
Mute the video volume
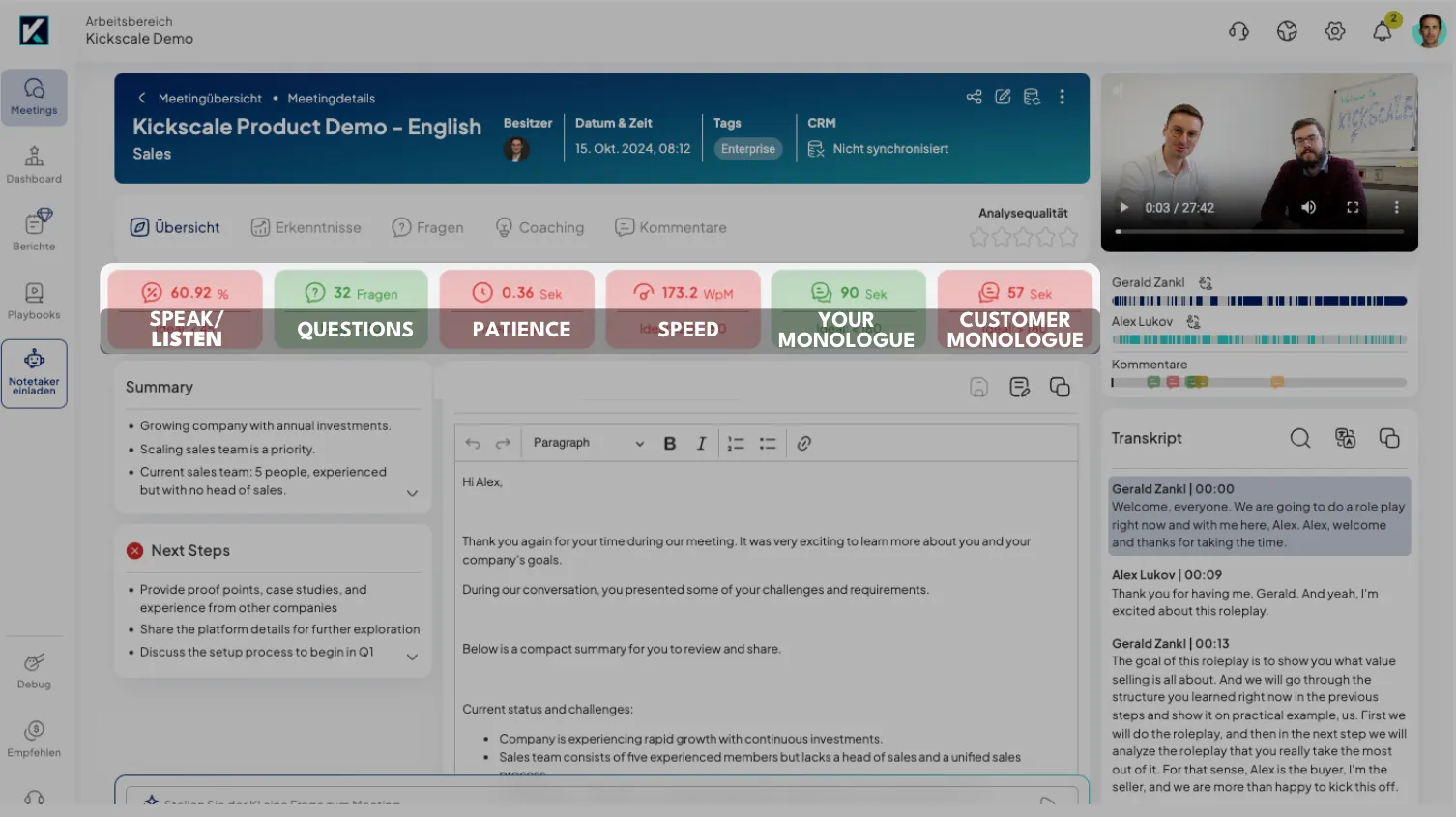pyautogui.click(x=1308, y=207)
